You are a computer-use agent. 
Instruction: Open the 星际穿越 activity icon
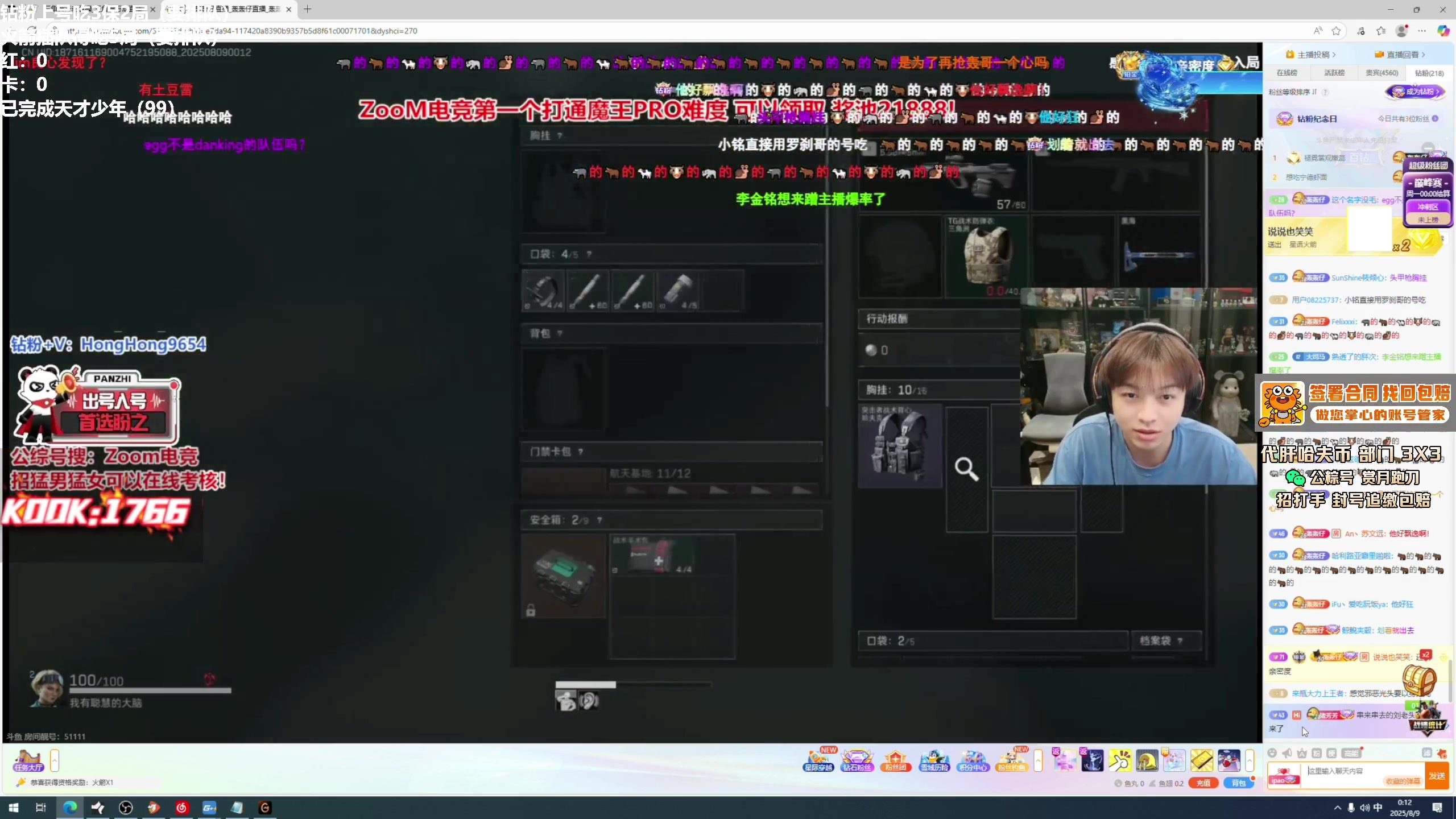click(x=818, y=760)
